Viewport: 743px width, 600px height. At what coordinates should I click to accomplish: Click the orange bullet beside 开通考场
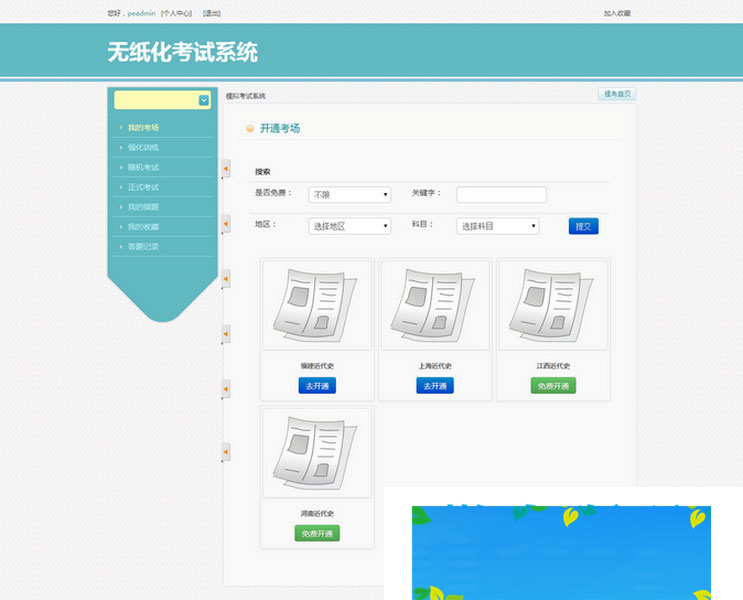click(250, 128)
